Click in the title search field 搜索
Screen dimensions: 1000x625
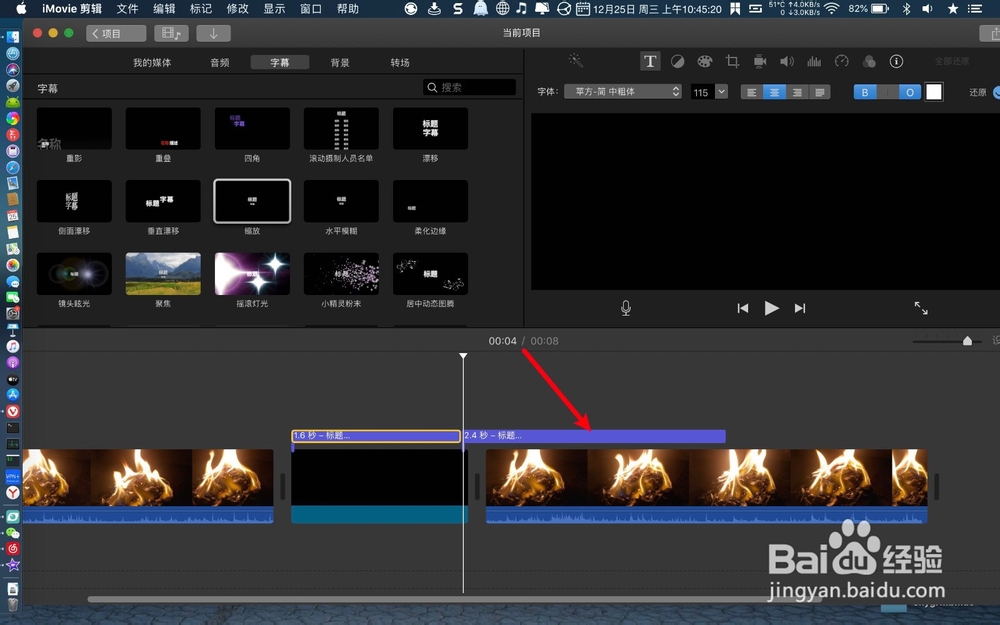pyautogui.click(x=469, y=87)
